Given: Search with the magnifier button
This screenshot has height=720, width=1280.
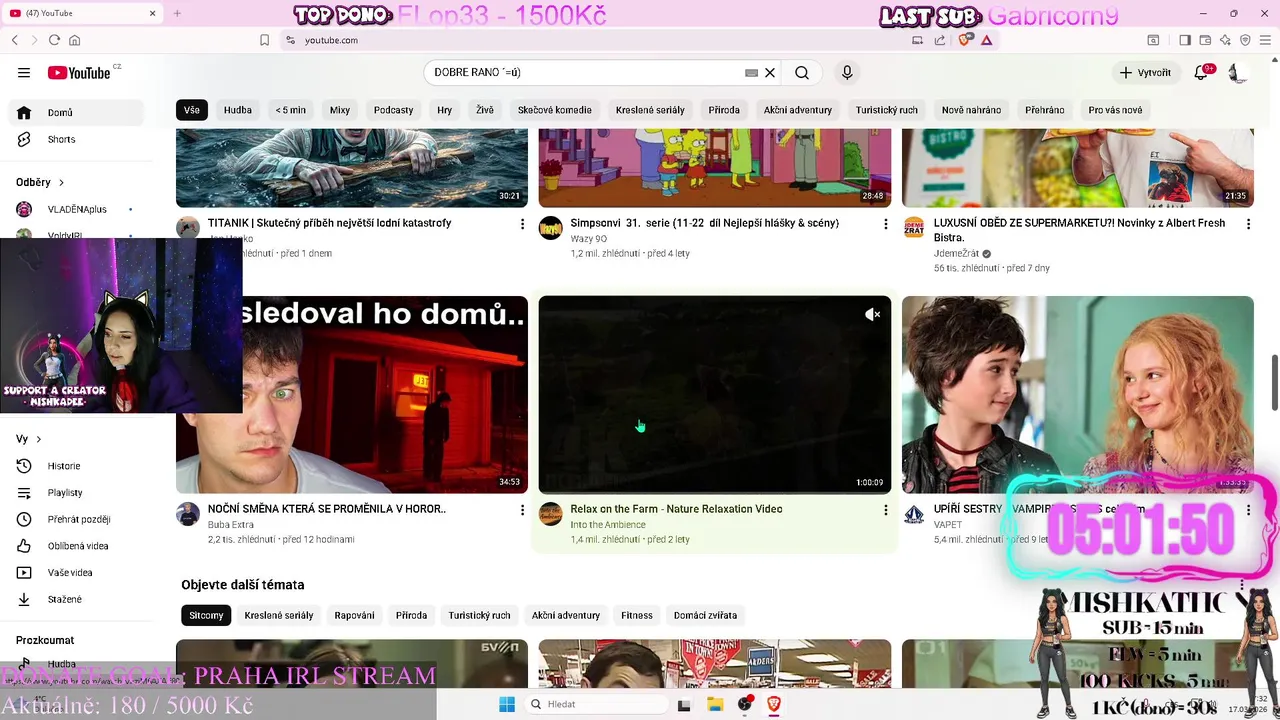Looking at the screenshot, I should [x=802, y=73].
